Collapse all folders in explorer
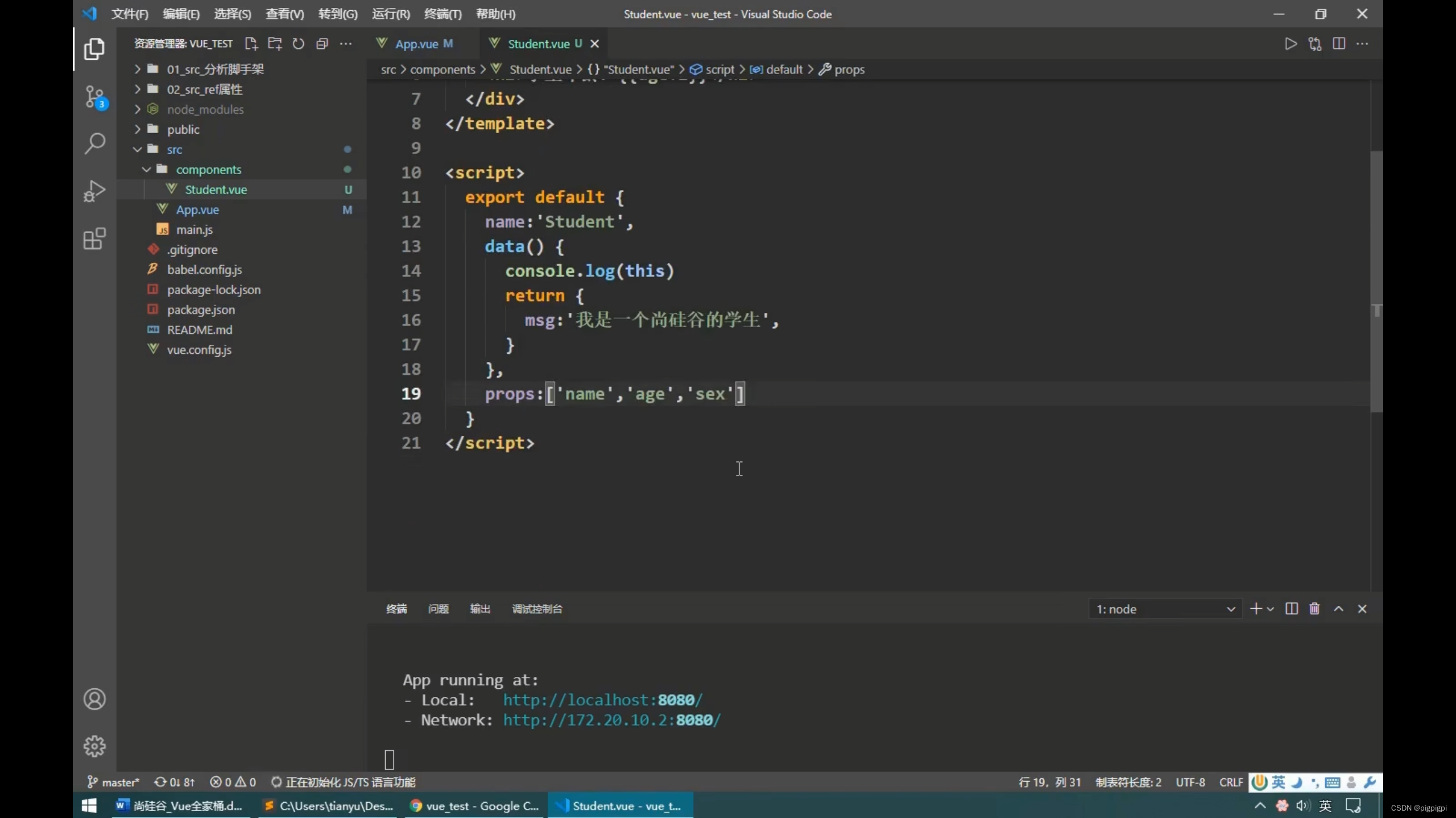Image resolution: width=1456 pixels, height=818 pixels. point(322,44)
